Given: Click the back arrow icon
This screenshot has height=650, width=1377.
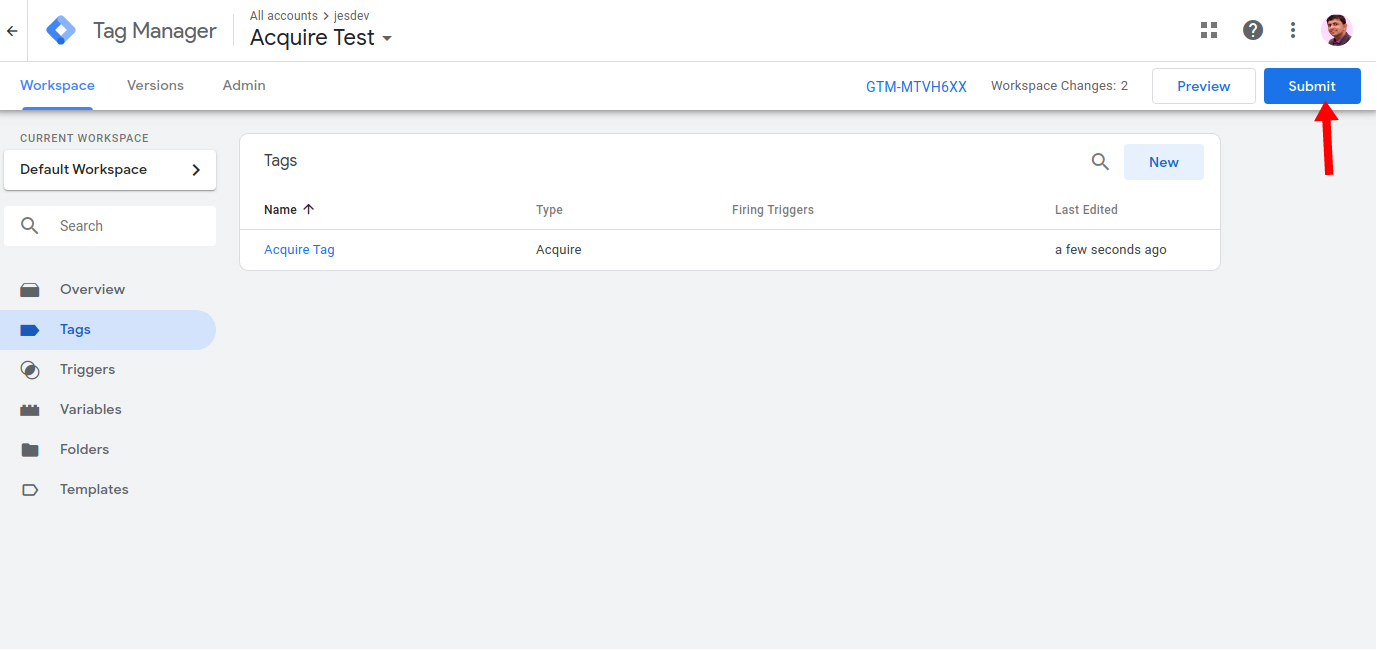Looking at the screenshot, I should pos(12,31).
